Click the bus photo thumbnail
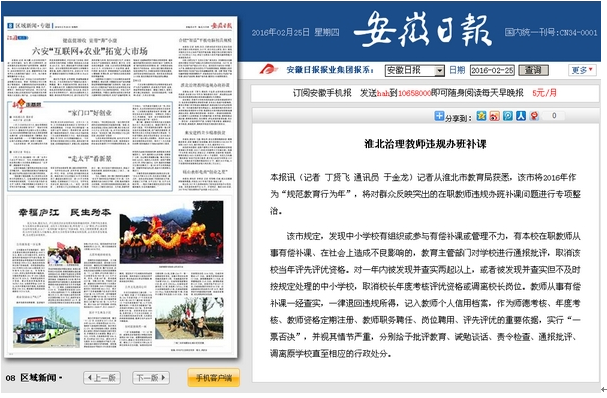The image size is (607, 398). point(46,327)
